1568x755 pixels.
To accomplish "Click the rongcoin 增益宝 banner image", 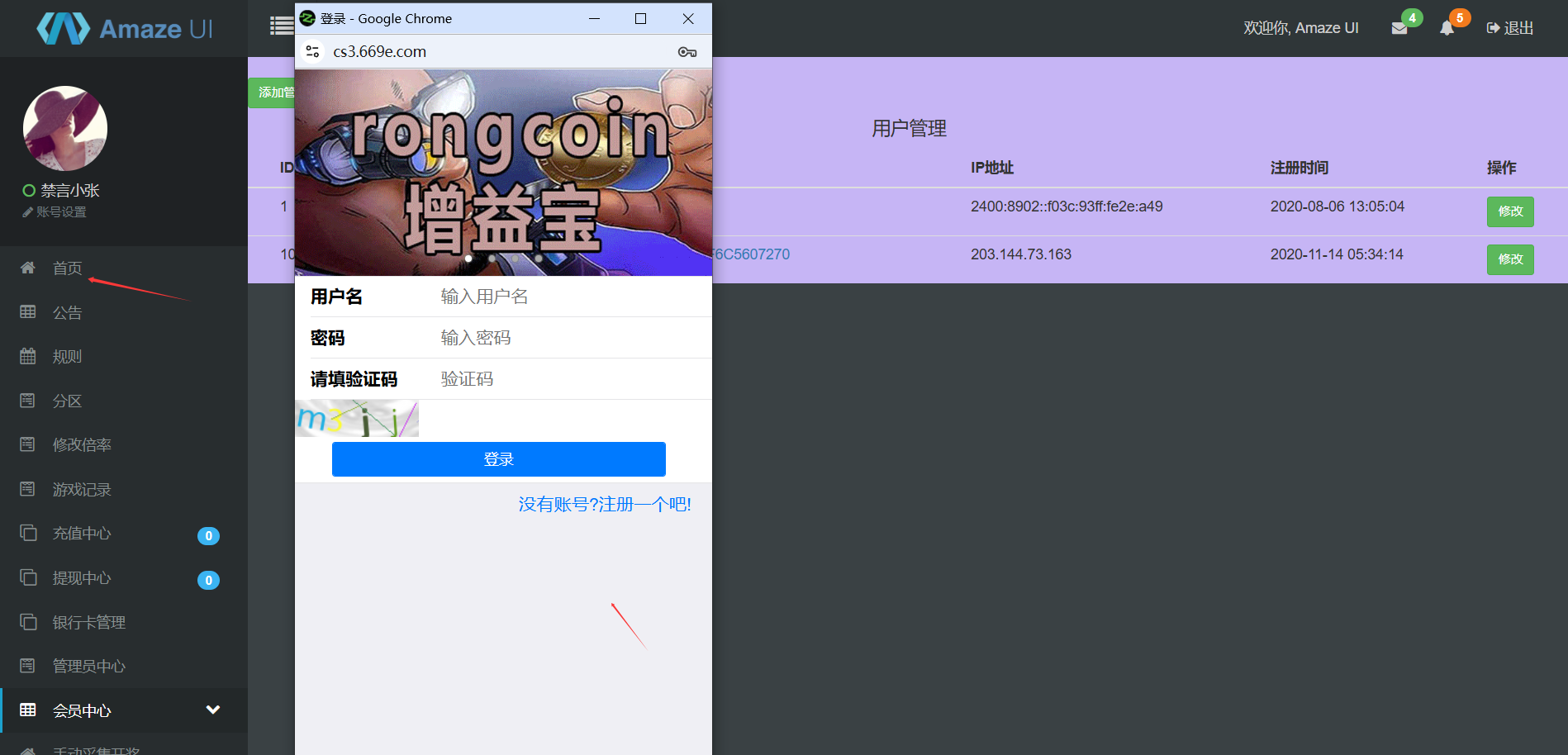I will pos(503,172).
